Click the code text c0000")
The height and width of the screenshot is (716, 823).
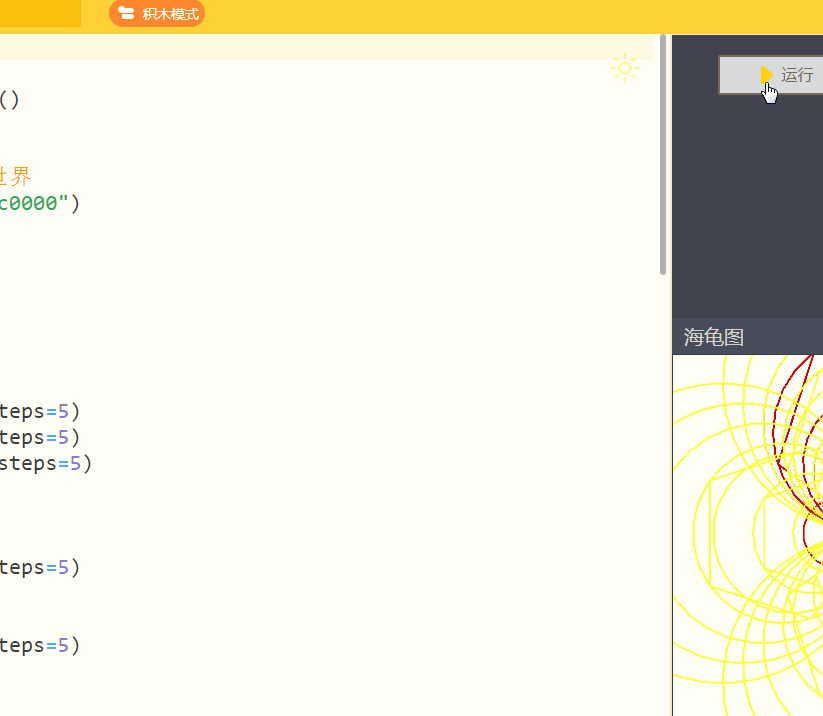click(39, 203)
